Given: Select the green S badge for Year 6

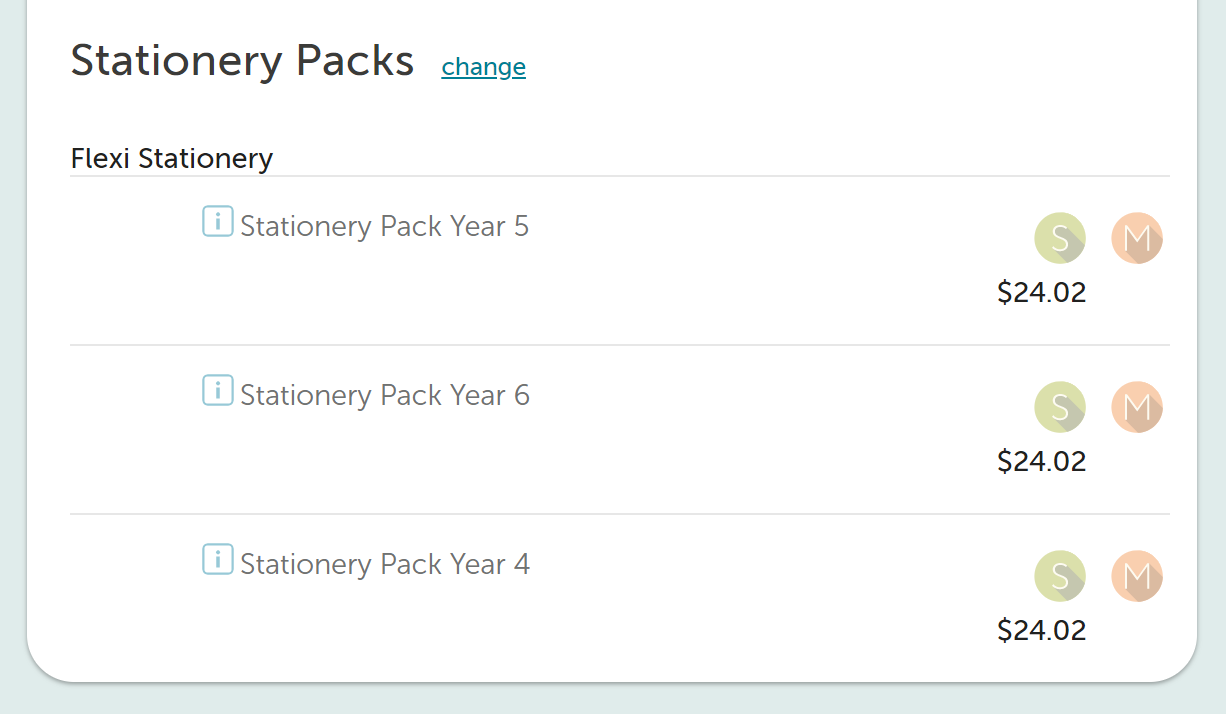Looking at the screenshot, I should [1060, 408].
